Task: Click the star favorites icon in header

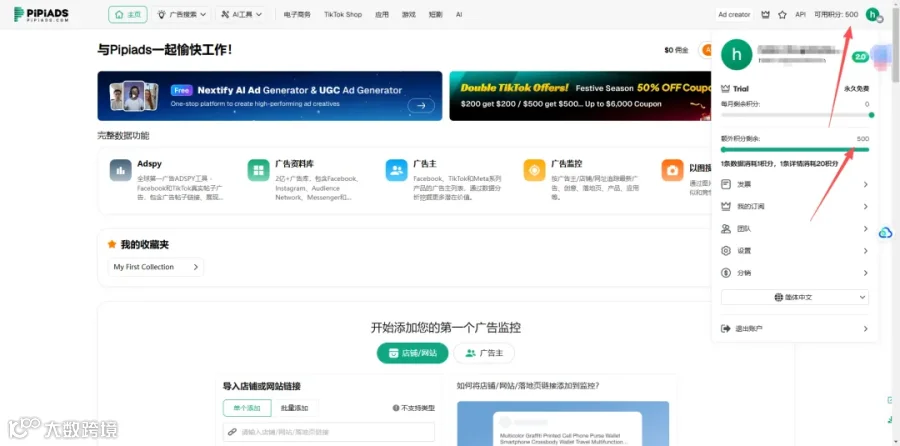Action: point(782,14)
